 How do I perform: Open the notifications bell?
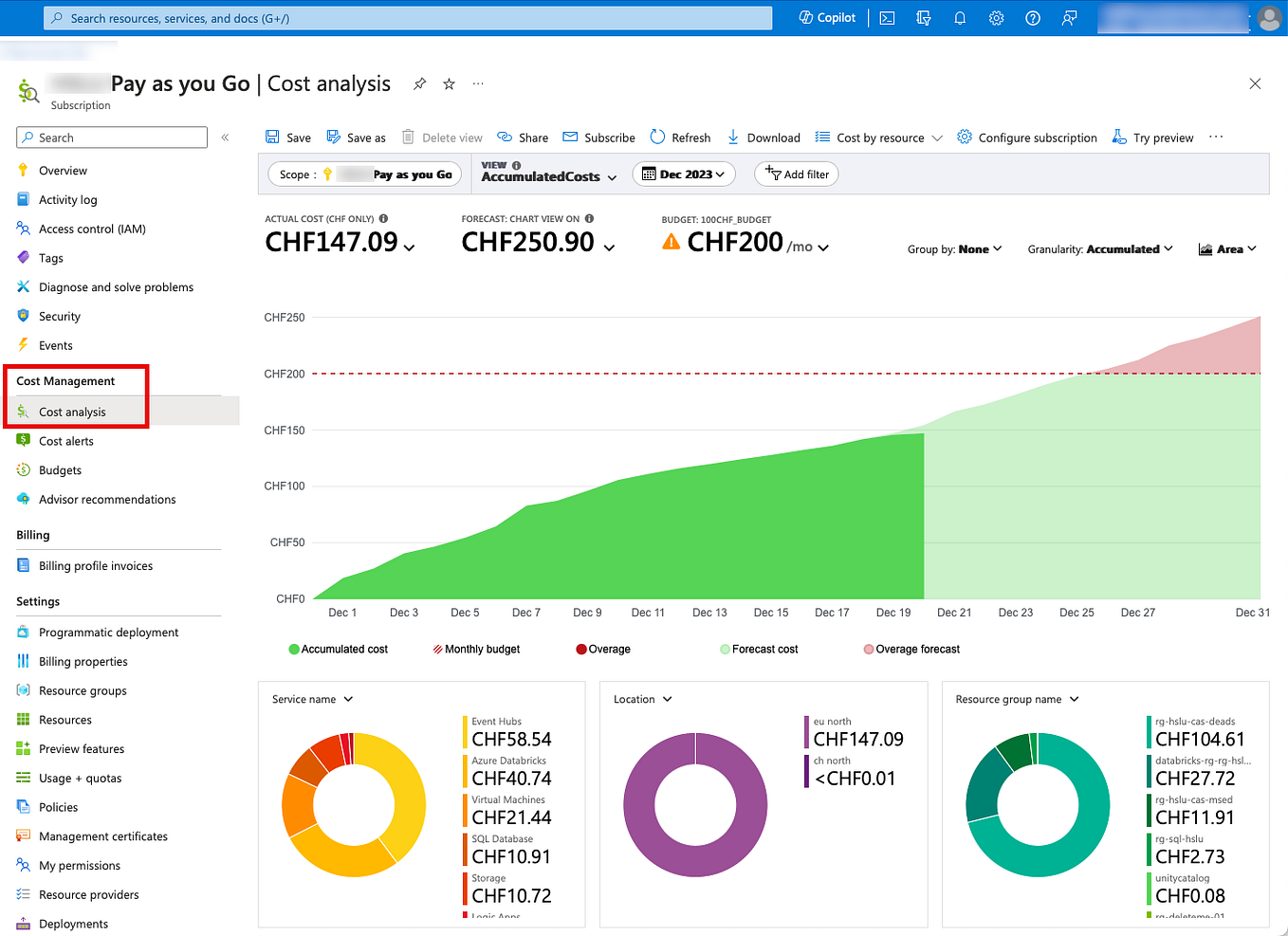960,17
